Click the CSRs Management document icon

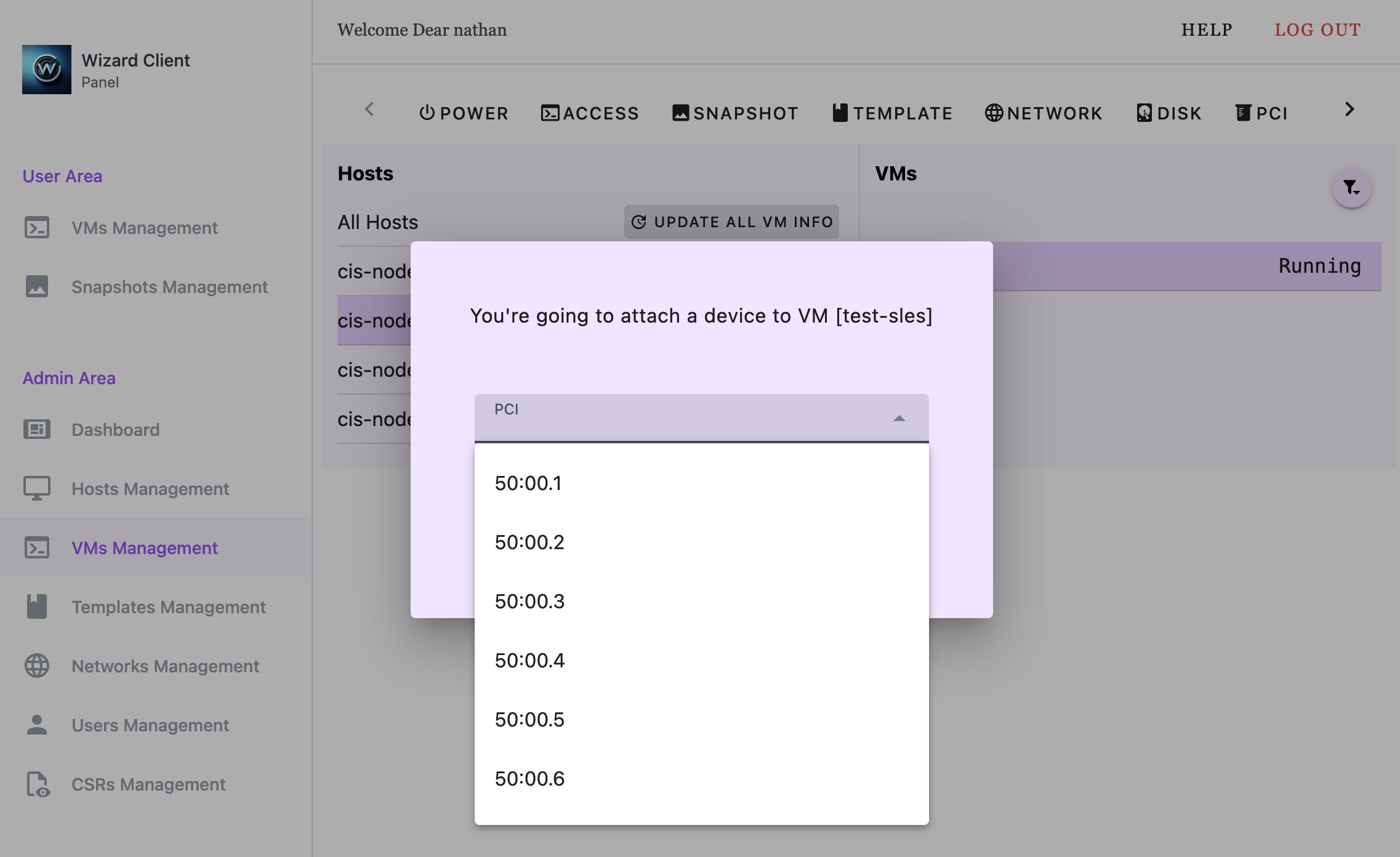[36, 784]
